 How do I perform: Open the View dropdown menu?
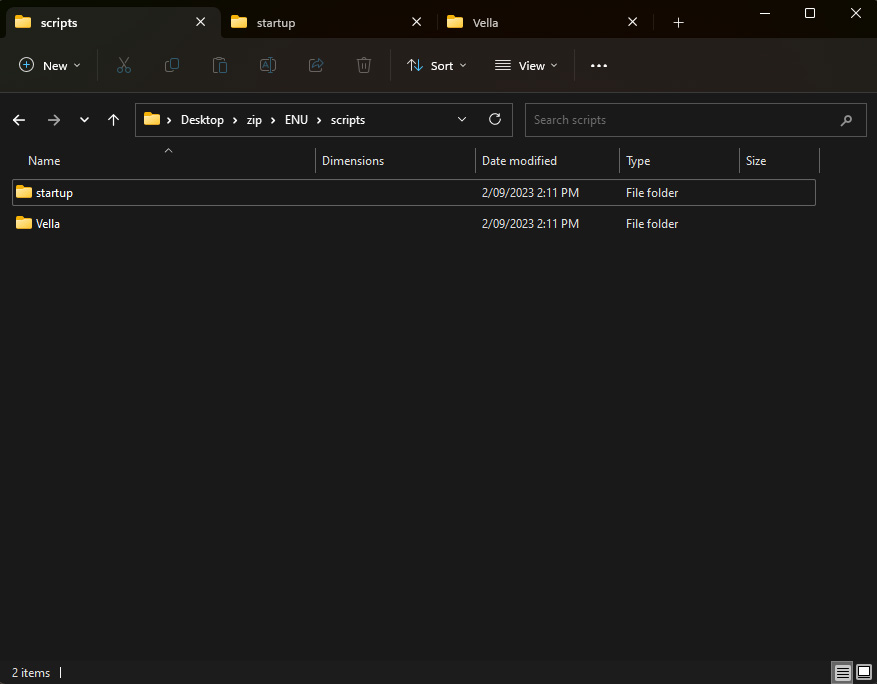(526, 65)
